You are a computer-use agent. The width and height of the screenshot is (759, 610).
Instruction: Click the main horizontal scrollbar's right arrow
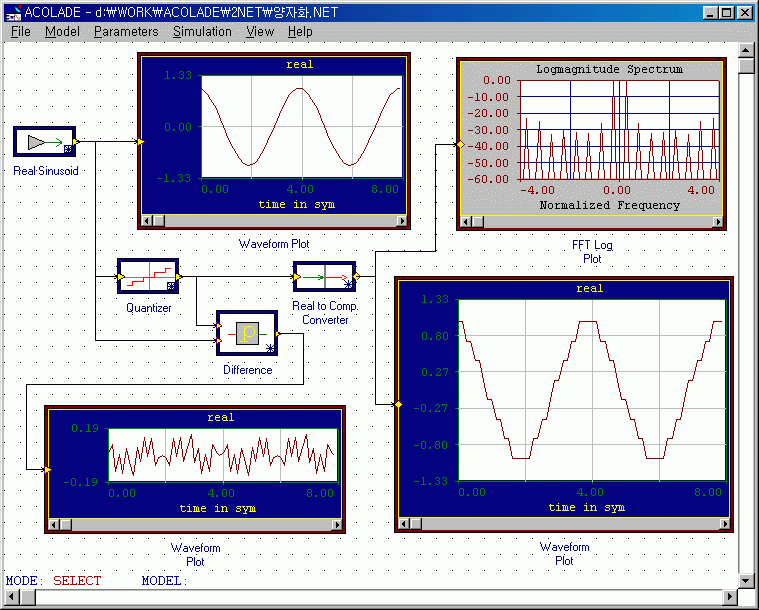click(x=729, y=597)
